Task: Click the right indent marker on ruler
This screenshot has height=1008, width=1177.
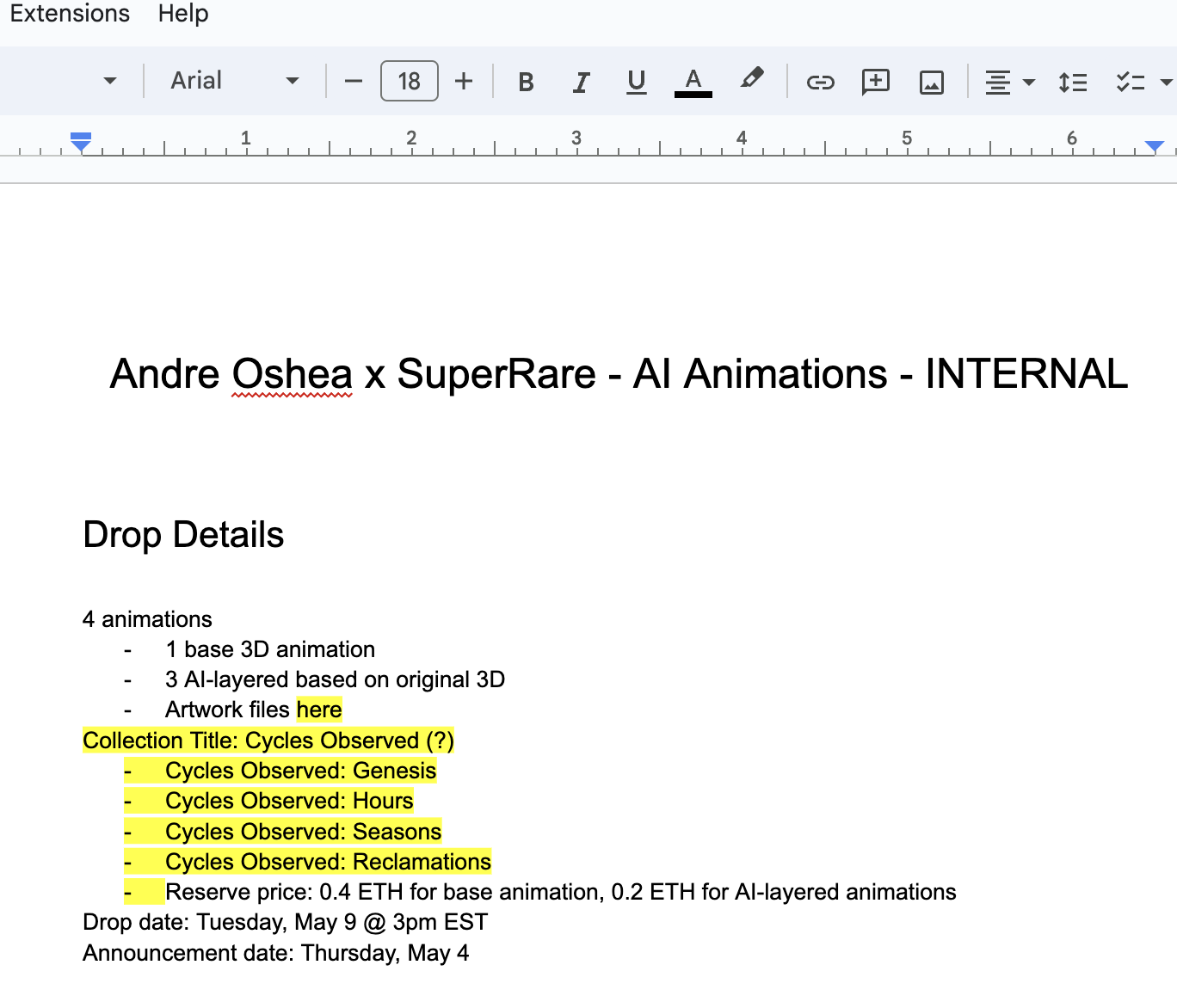Action: coord(1155,146)
